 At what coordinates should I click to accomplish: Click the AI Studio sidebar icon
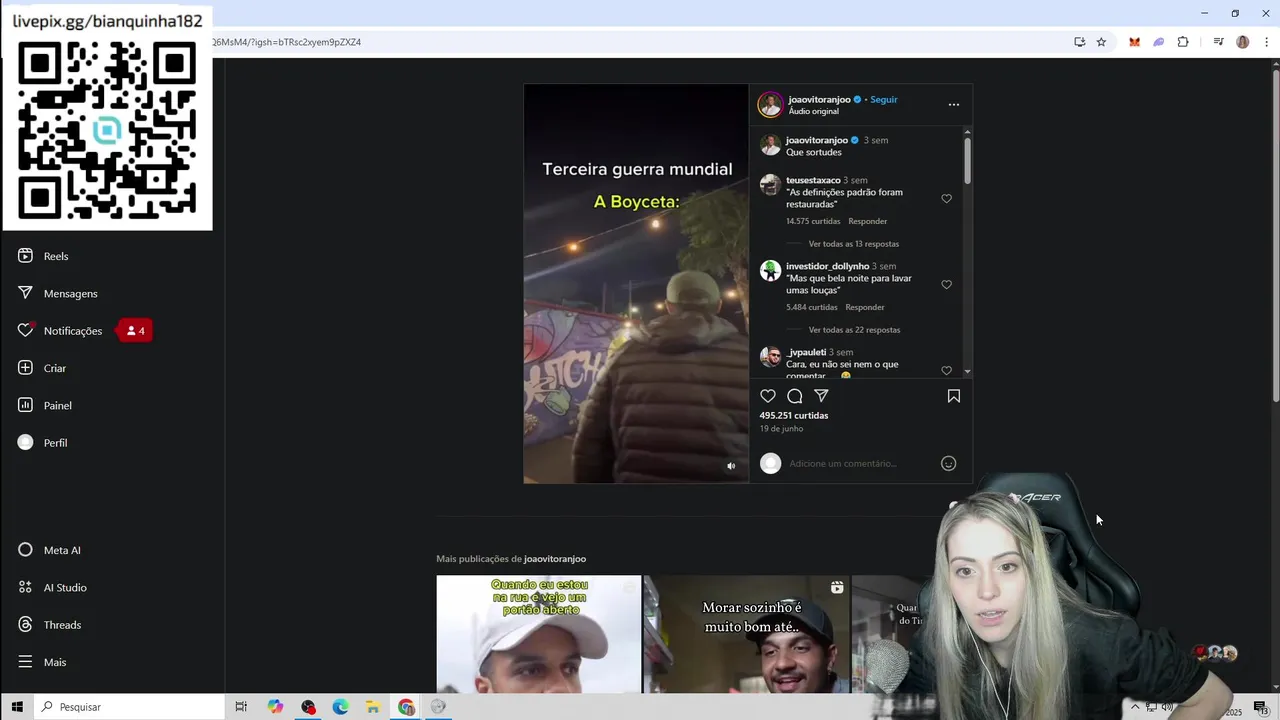click(x=26, y=587)
